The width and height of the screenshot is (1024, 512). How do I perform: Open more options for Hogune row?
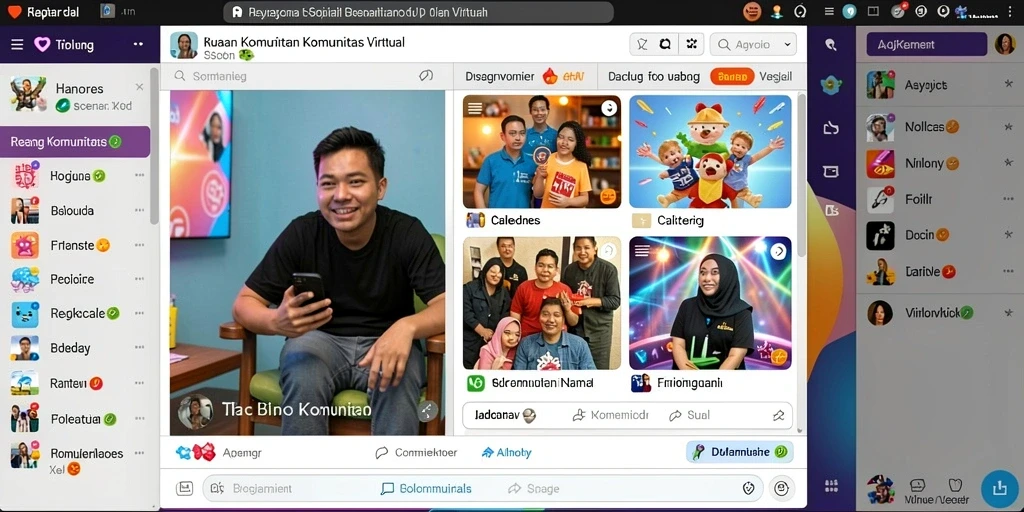tap(139, 176)
